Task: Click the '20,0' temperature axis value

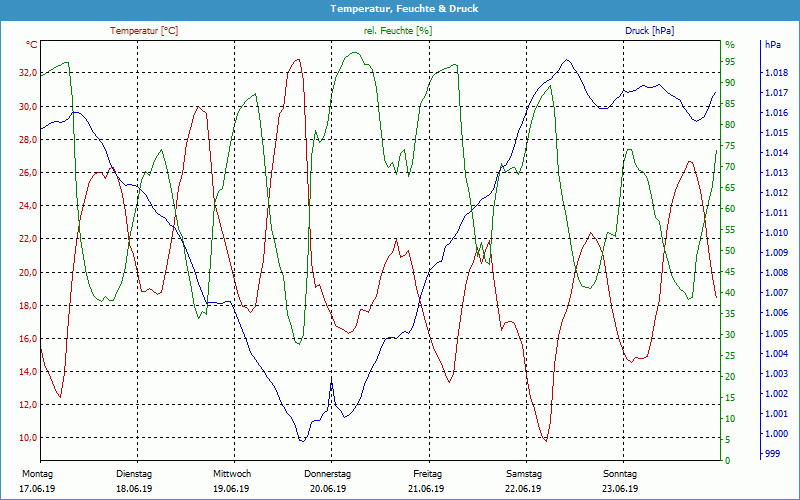Action: 28,272
